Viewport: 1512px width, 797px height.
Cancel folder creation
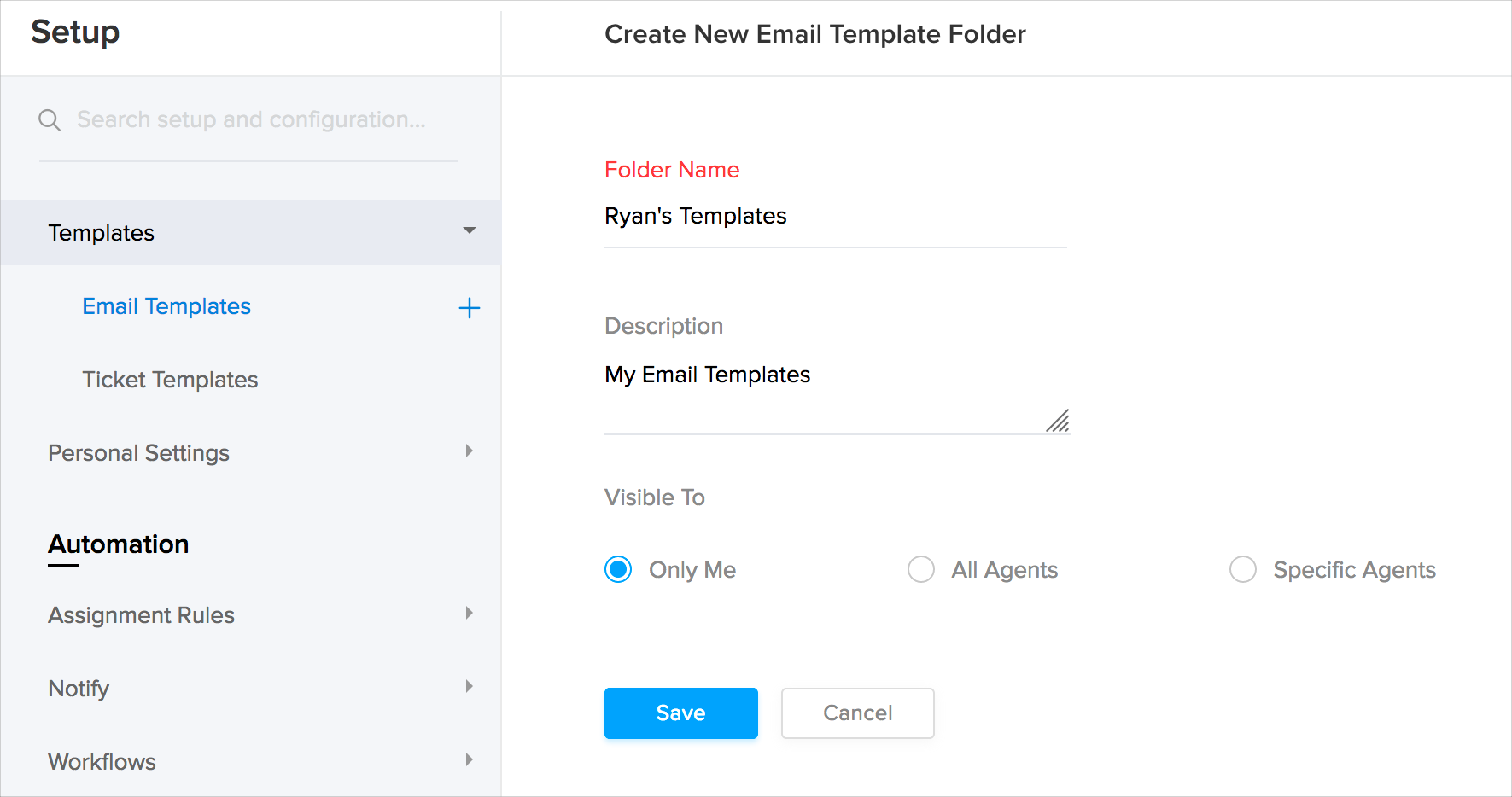(857, 713)
